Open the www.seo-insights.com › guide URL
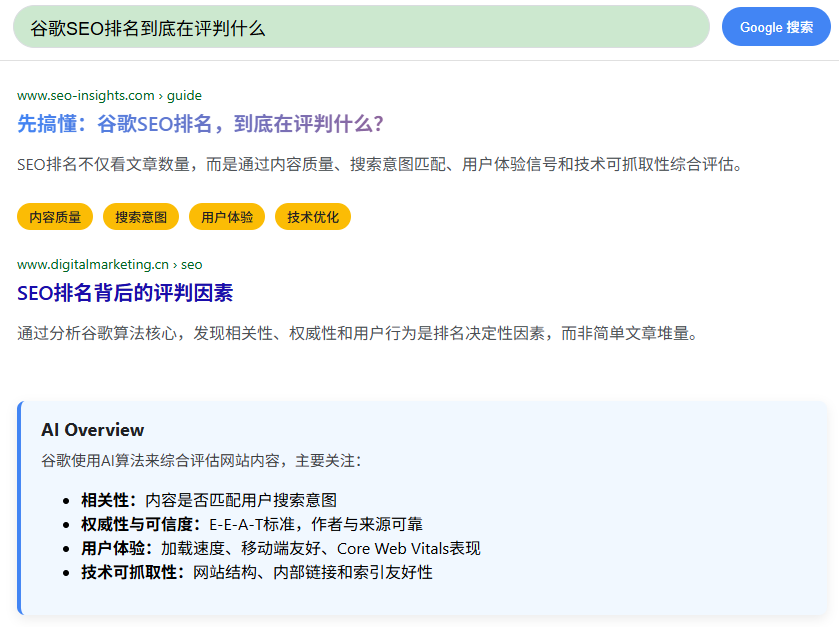839x627 pixels. point(109,96)
